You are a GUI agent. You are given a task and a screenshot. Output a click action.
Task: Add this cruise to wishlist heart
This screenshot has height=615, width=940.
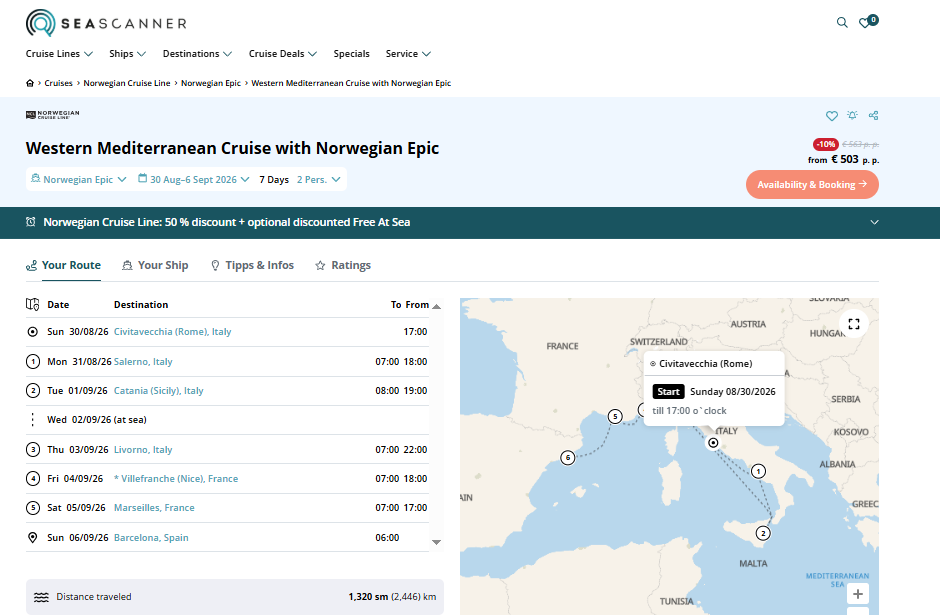tap(831, 116)
